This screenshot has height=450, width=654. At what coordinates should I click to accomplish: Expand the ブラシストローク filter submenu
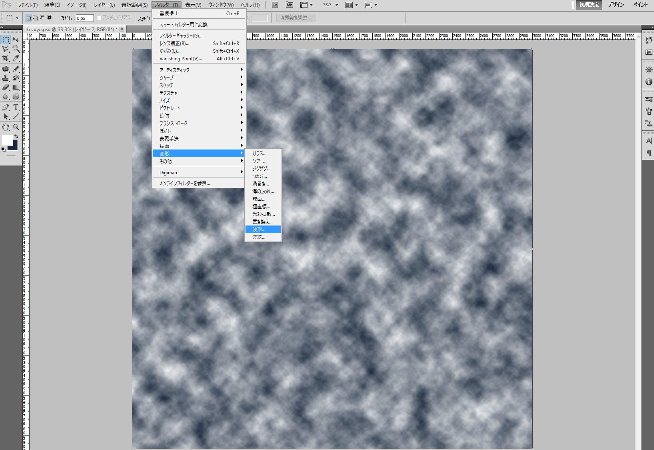click(x=199, y=123)
